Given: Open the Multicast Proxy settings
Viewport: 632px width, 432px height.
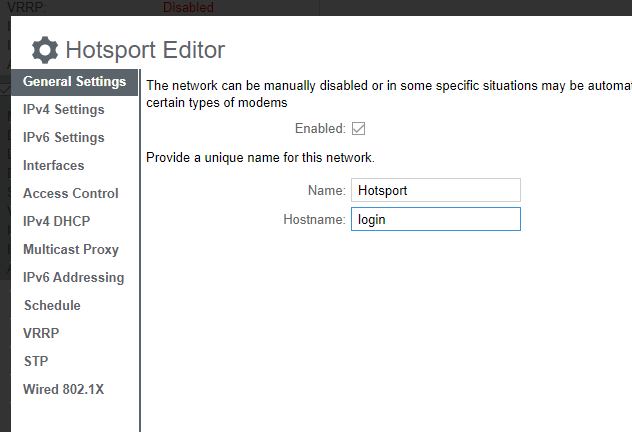Looking at the screenshot, I should coord(70,249).
